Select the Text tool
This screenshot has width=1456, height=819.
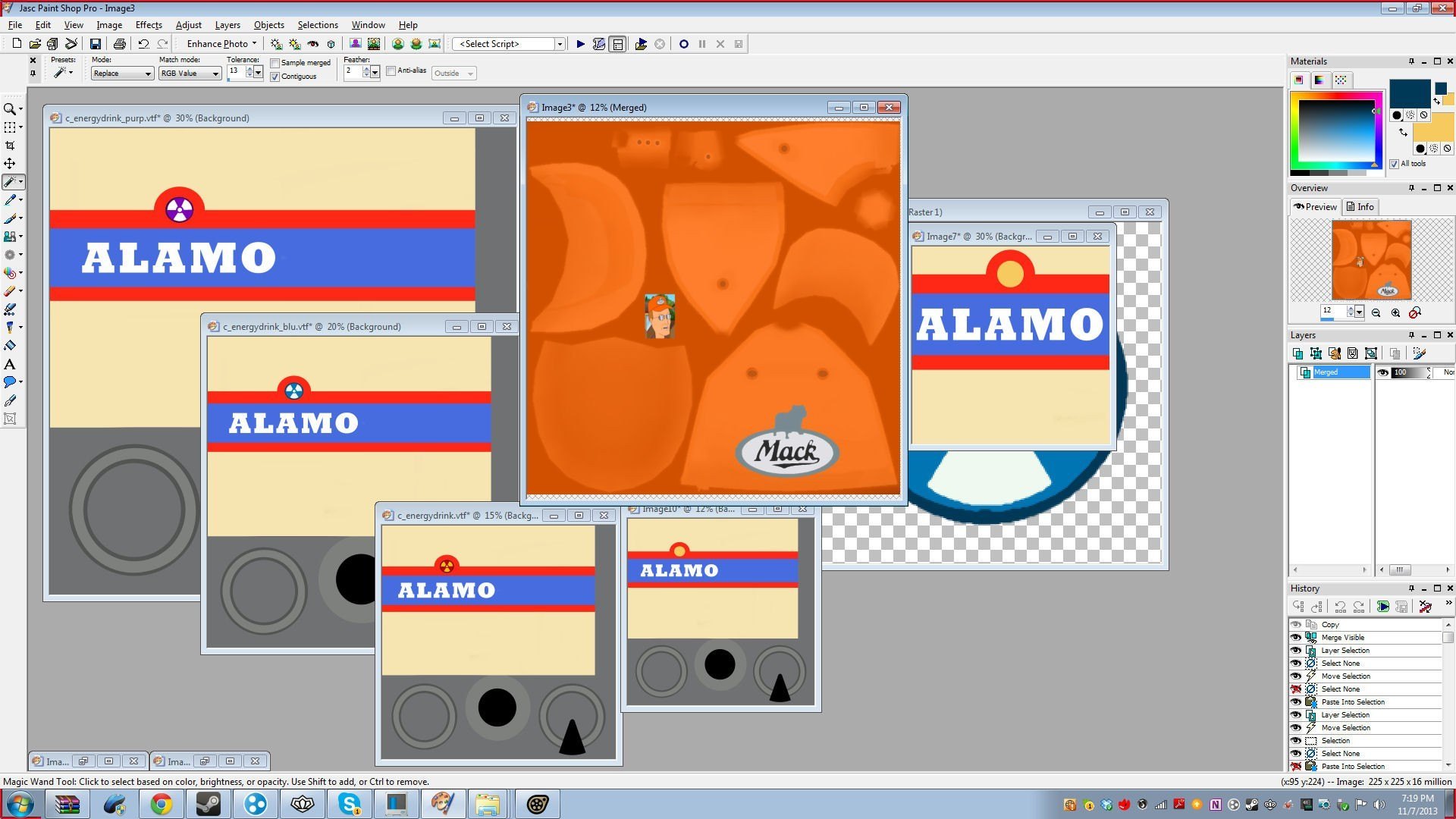click(x=10, y=364)
